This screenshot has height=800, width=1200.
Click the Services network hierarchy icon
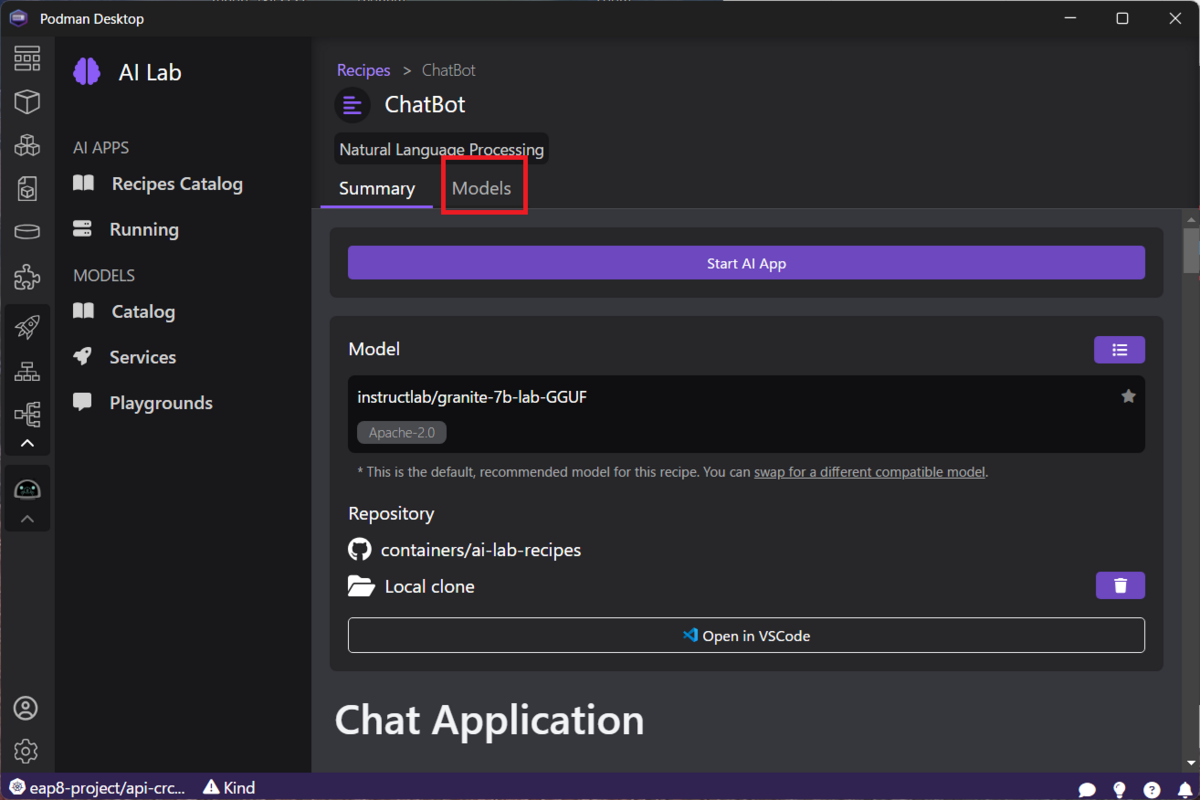(27, 371)
